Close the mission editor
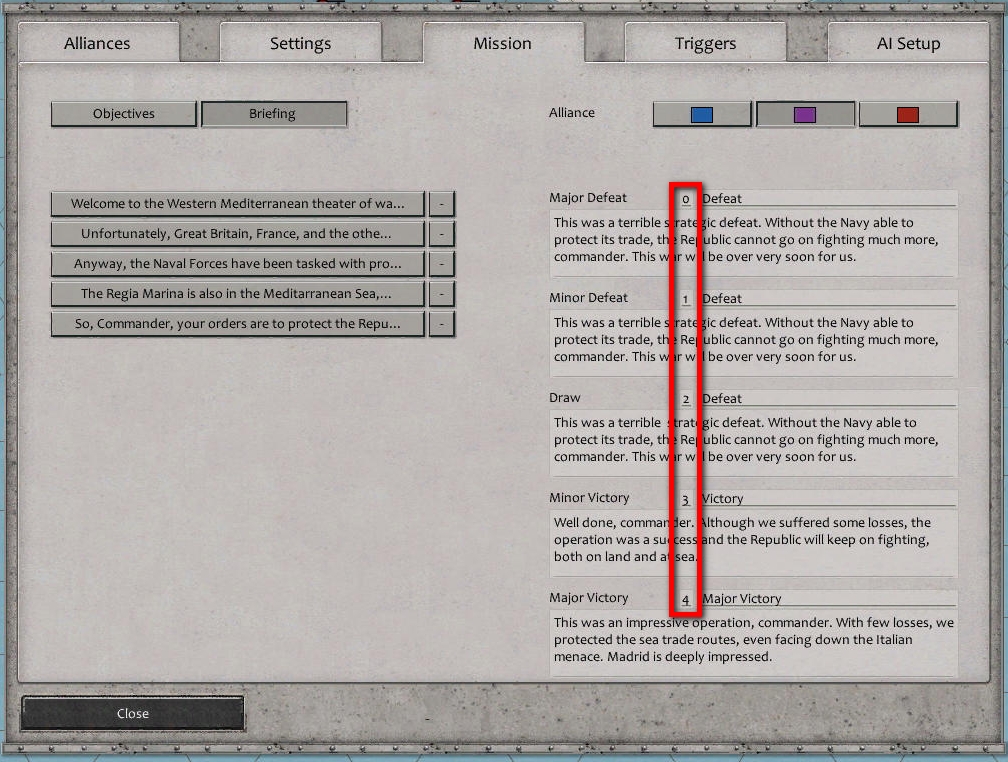This screenshot has height=762, width=1008. tap(132, 713)
